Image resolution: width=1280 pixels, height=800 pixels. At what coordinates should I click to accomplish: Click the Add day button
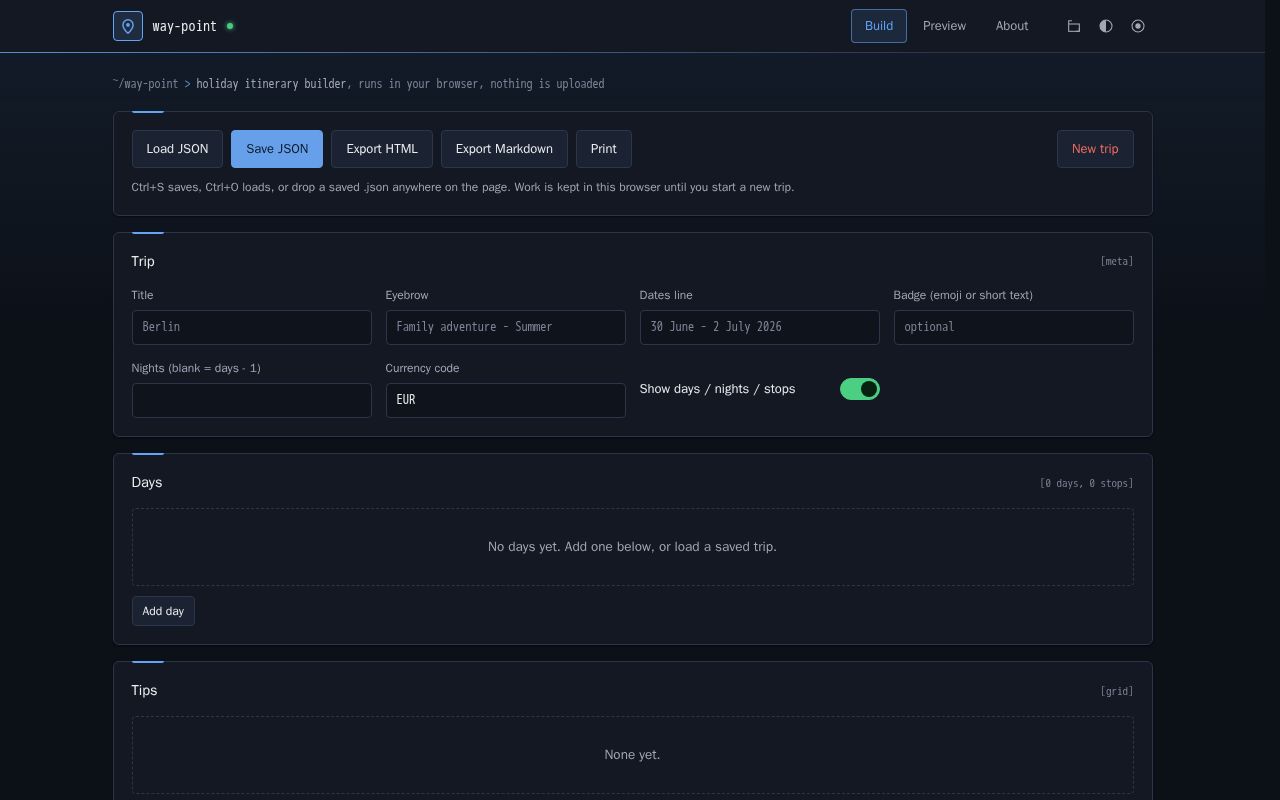click(x=163, y=611)
